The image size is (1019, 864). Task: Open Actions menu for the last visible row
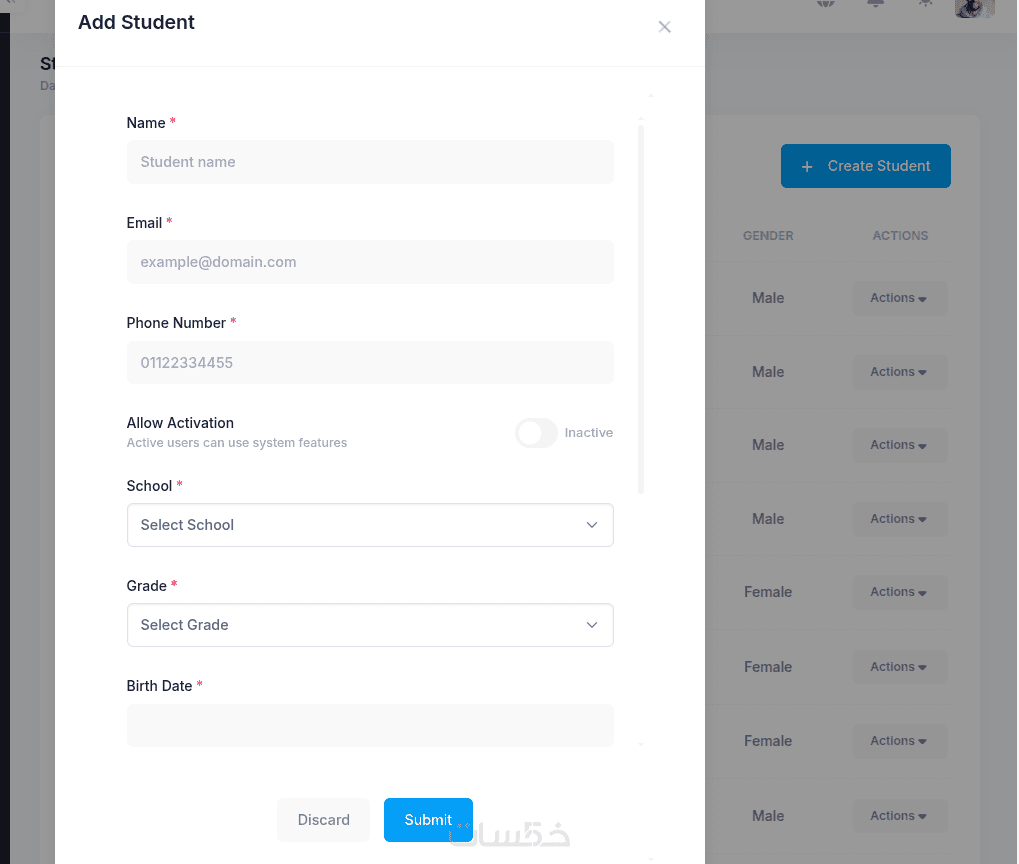coord(899,816)
